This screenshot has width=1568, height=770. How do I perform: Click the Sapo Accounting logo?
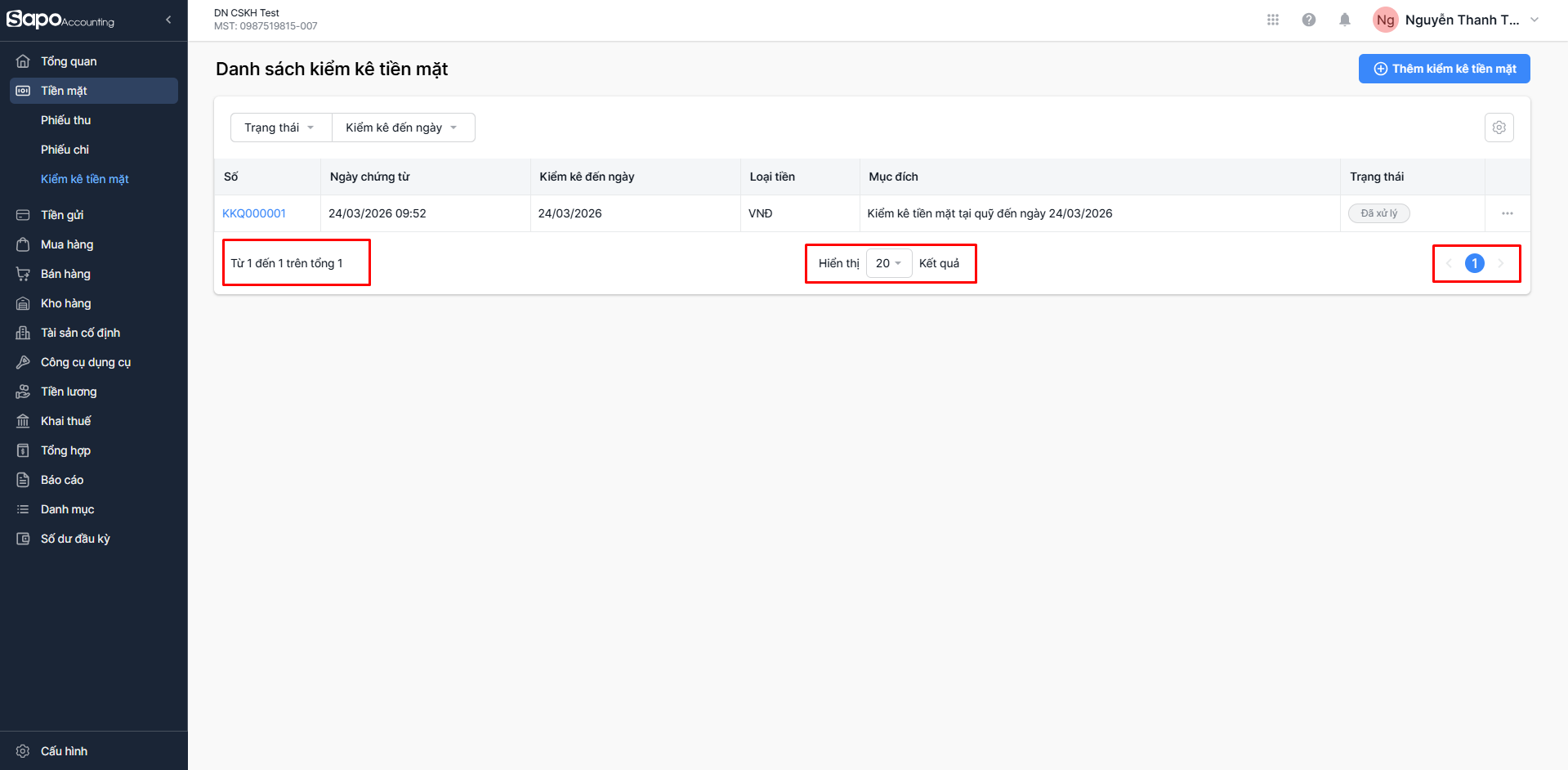(x=60, y=20)
